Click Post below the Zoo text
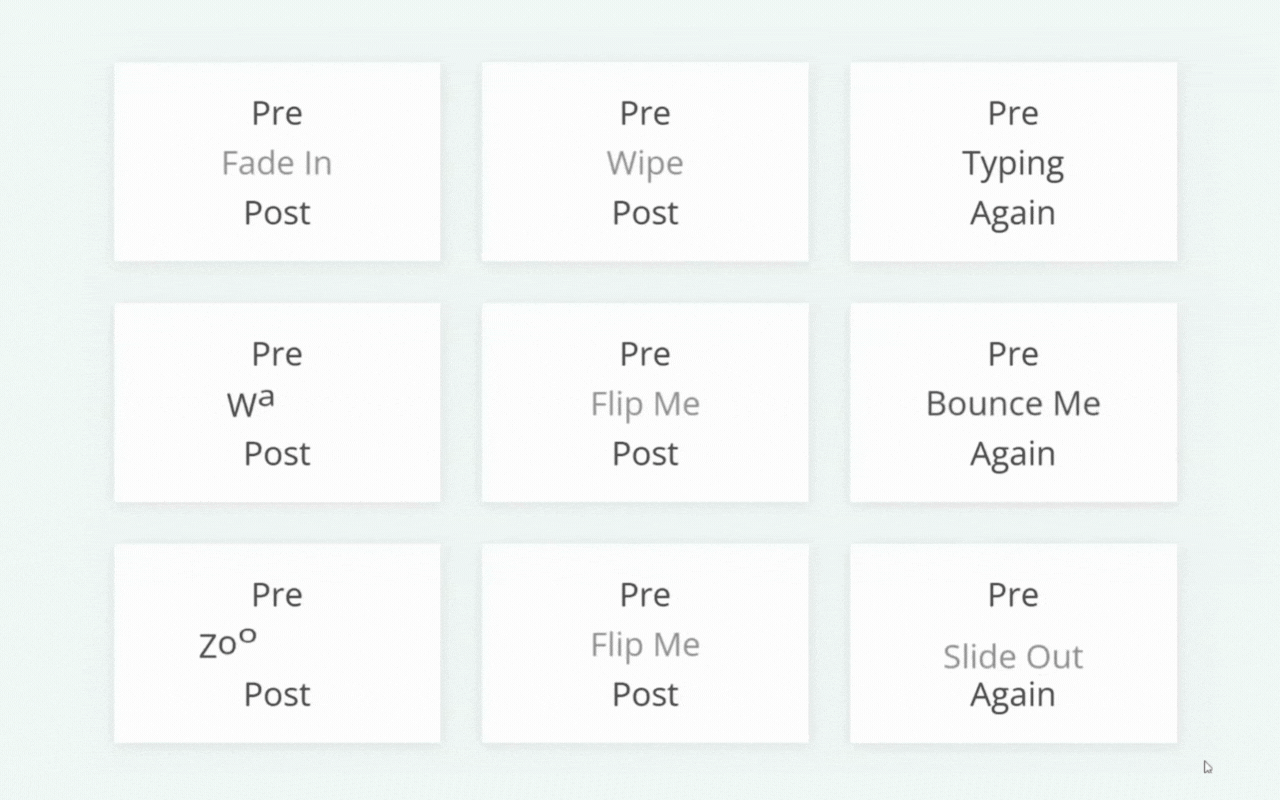The width and height of the screenshot is (1280, 800). [277, 695]
